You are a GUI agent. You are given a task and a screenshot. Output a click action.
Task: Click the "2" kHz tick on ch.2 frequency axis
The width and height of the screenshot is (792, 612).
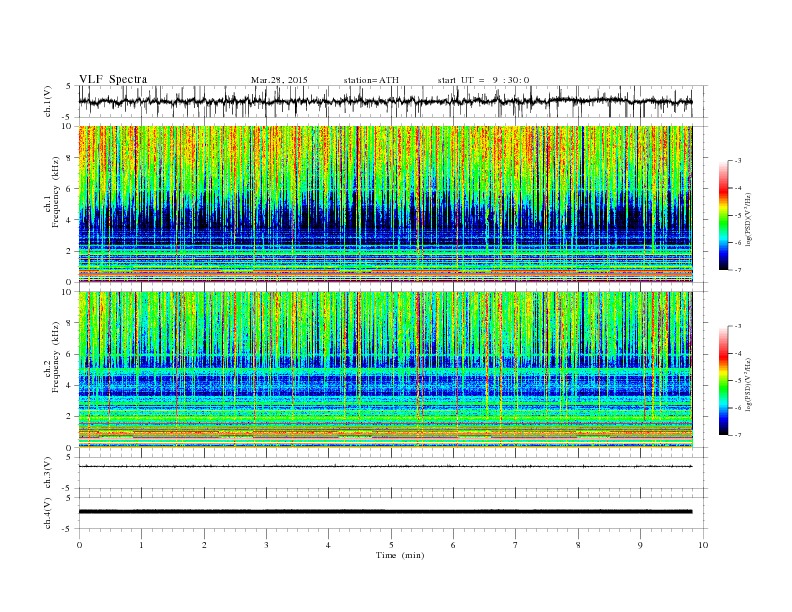70,417
